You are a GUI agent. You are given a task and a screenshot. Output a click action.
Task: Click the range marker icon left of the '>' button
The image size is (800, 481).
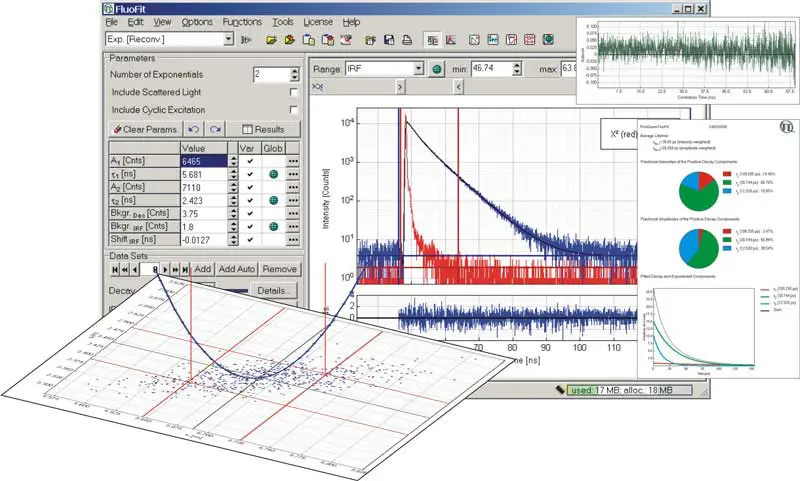317,87
